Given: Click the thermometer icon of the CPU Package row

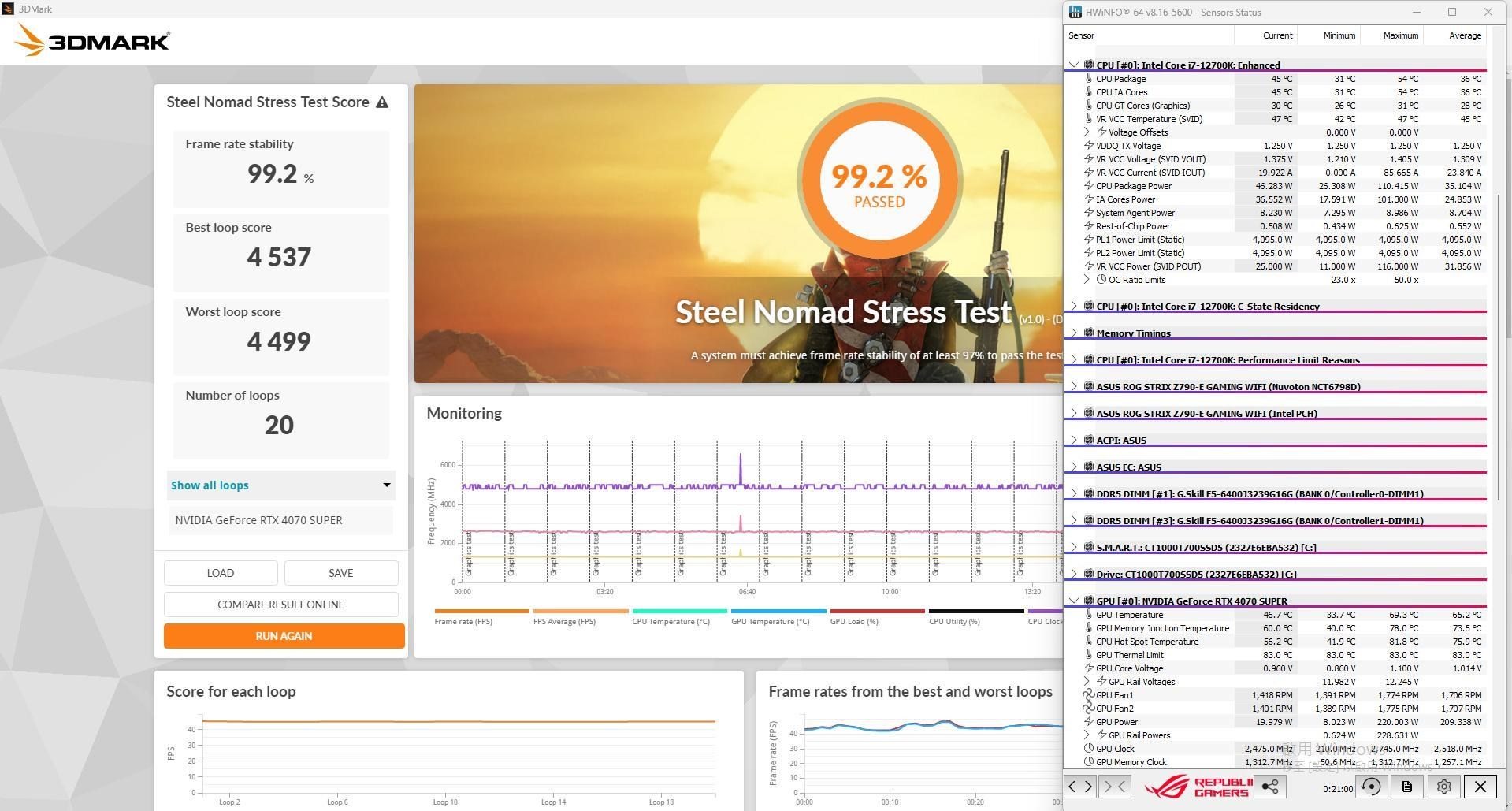Looking at the screenshot, I should tap(1089, 79).
